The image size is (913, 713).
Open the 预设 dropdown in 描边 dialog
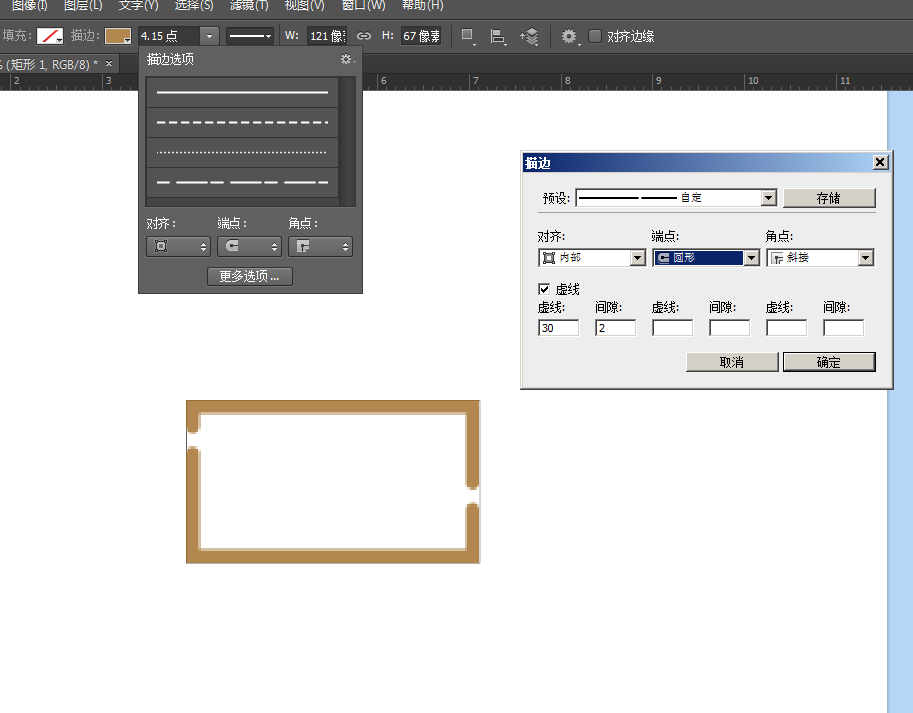point(676,198)
